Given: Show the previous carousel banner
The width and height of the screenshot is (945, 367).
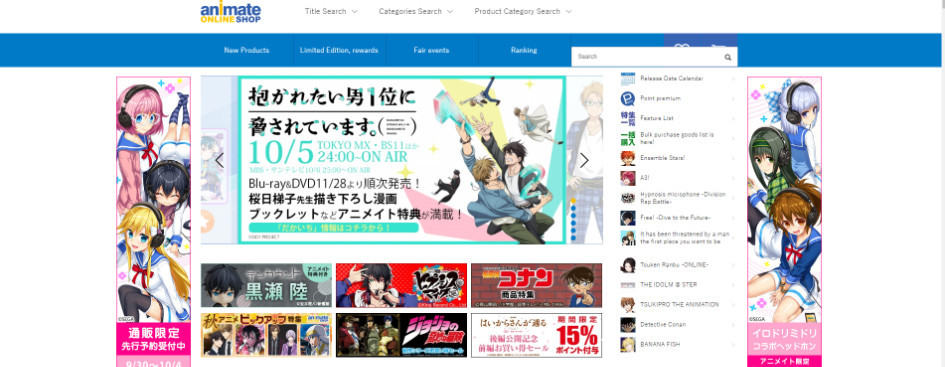Looking at the screenshot, I should 219,160.
